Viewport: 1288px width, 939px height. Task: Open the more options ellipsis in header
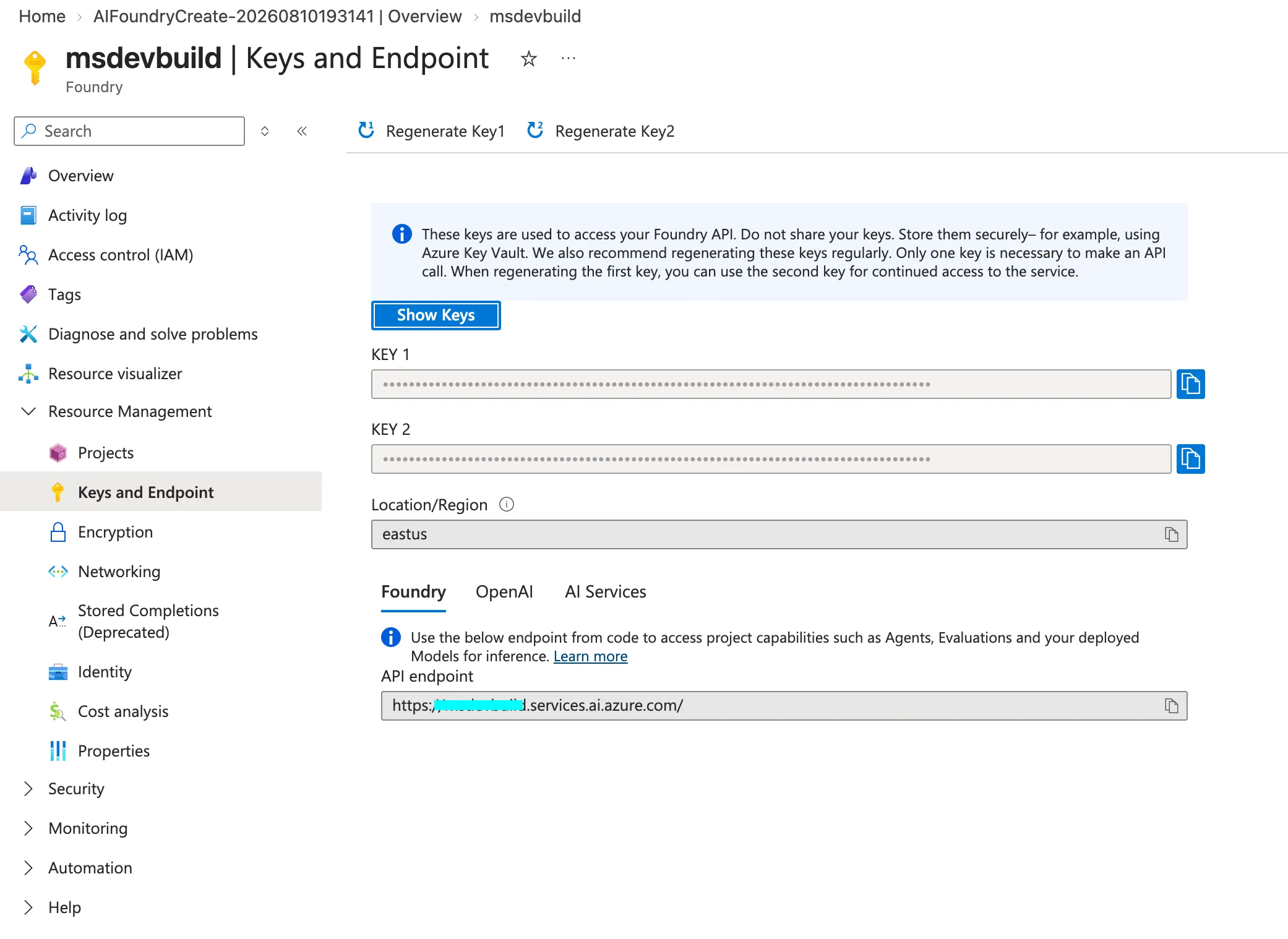569,58
